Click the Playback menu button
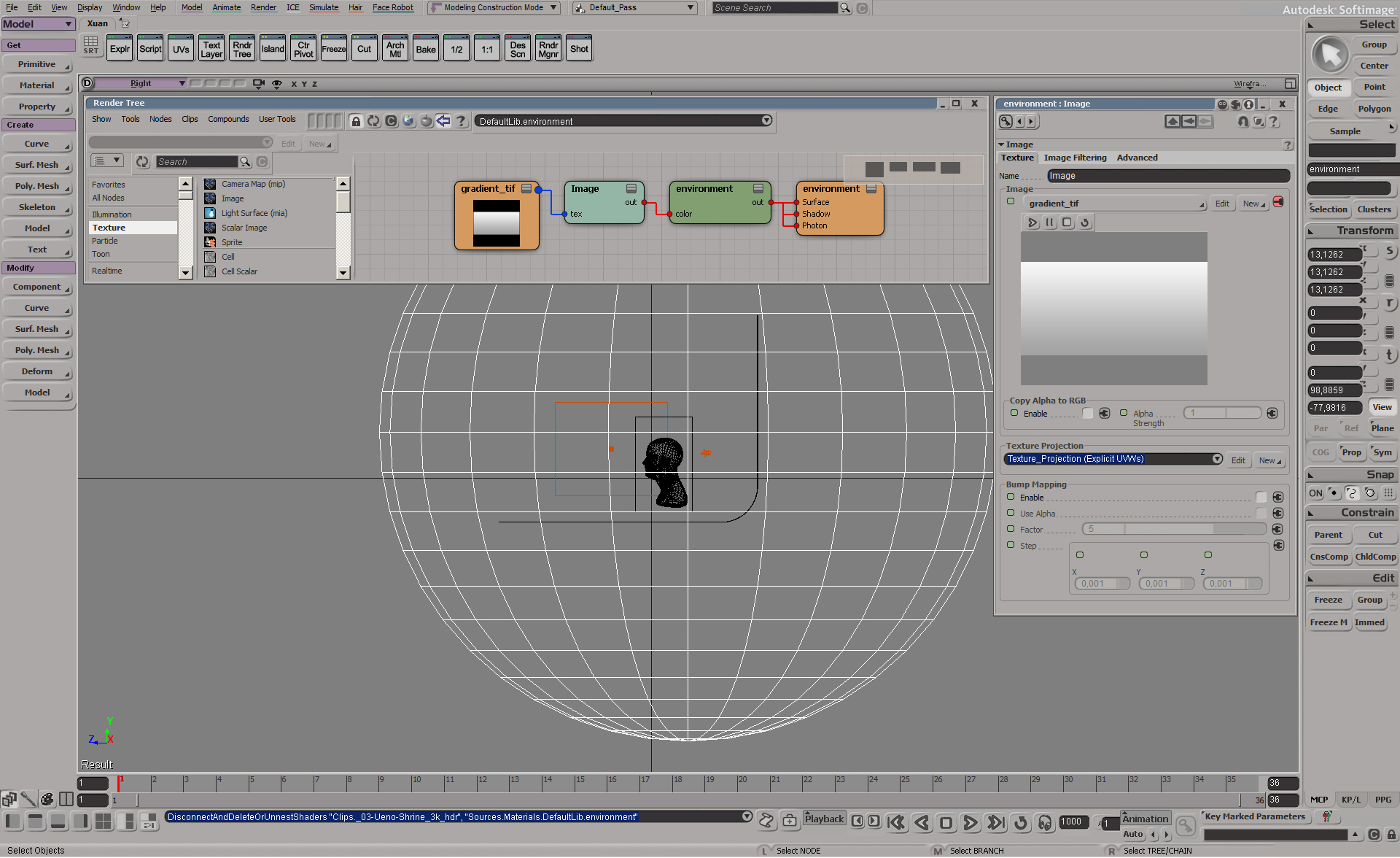This screenshot has width=1400, height=858. click(824, 819)
